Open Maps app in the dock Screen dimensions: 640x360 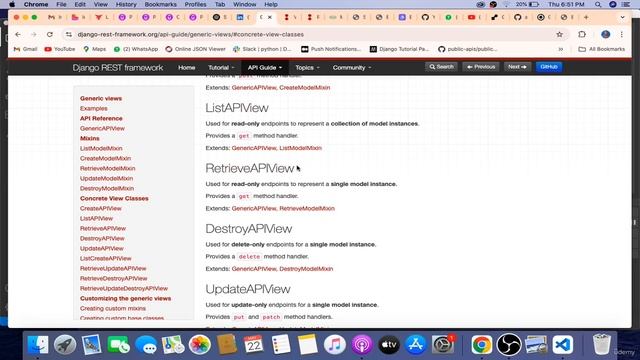[173, 345]
